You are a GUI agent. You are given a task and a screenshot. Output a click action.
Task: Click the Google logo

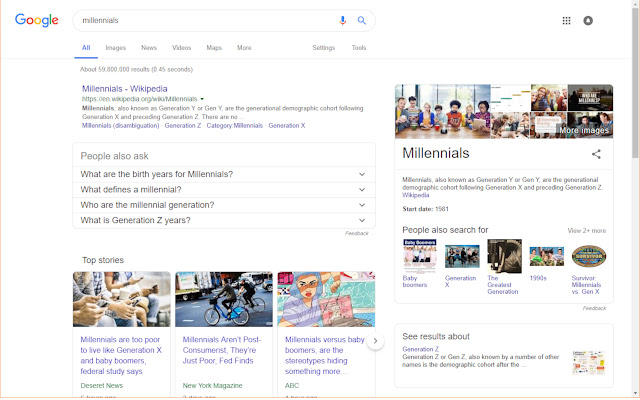pos(37,20)
